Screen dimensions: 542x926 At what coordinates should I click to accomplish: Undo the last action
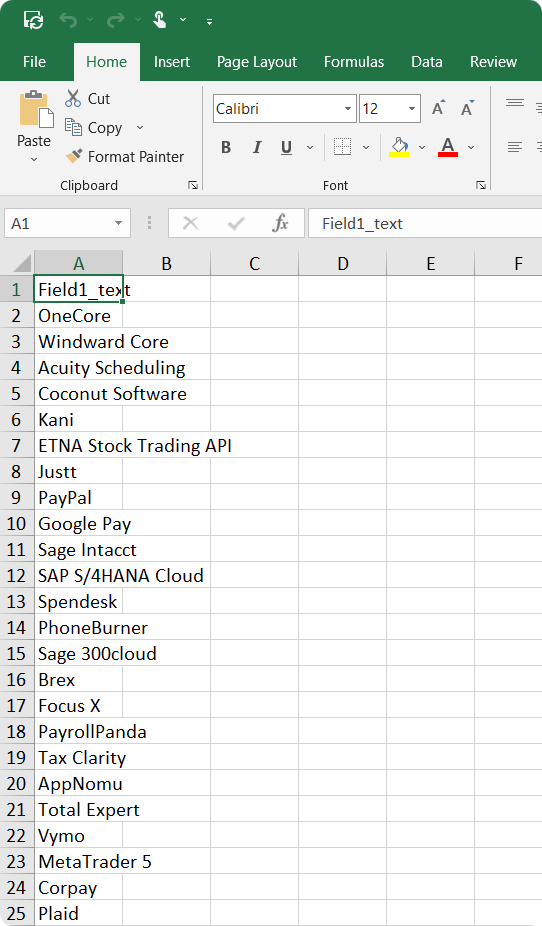(68, 21)
